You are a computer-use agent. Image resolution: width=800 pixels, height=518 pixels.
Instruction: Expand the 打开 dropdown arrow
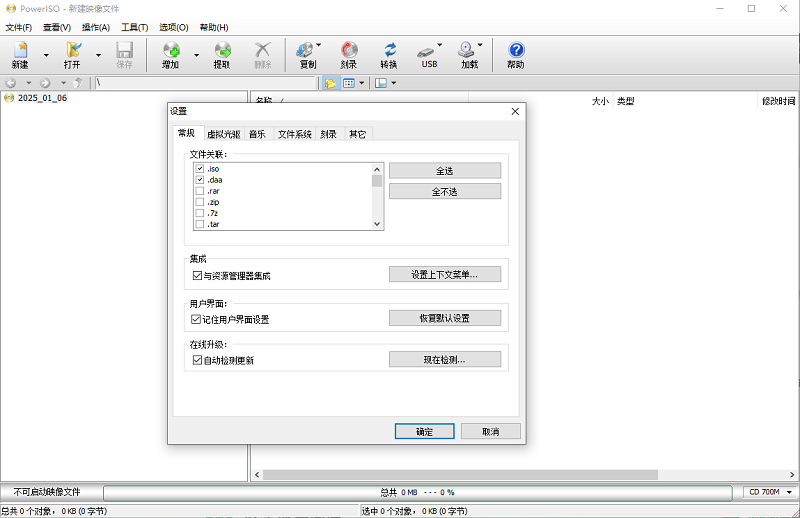(x=98, y=55)
